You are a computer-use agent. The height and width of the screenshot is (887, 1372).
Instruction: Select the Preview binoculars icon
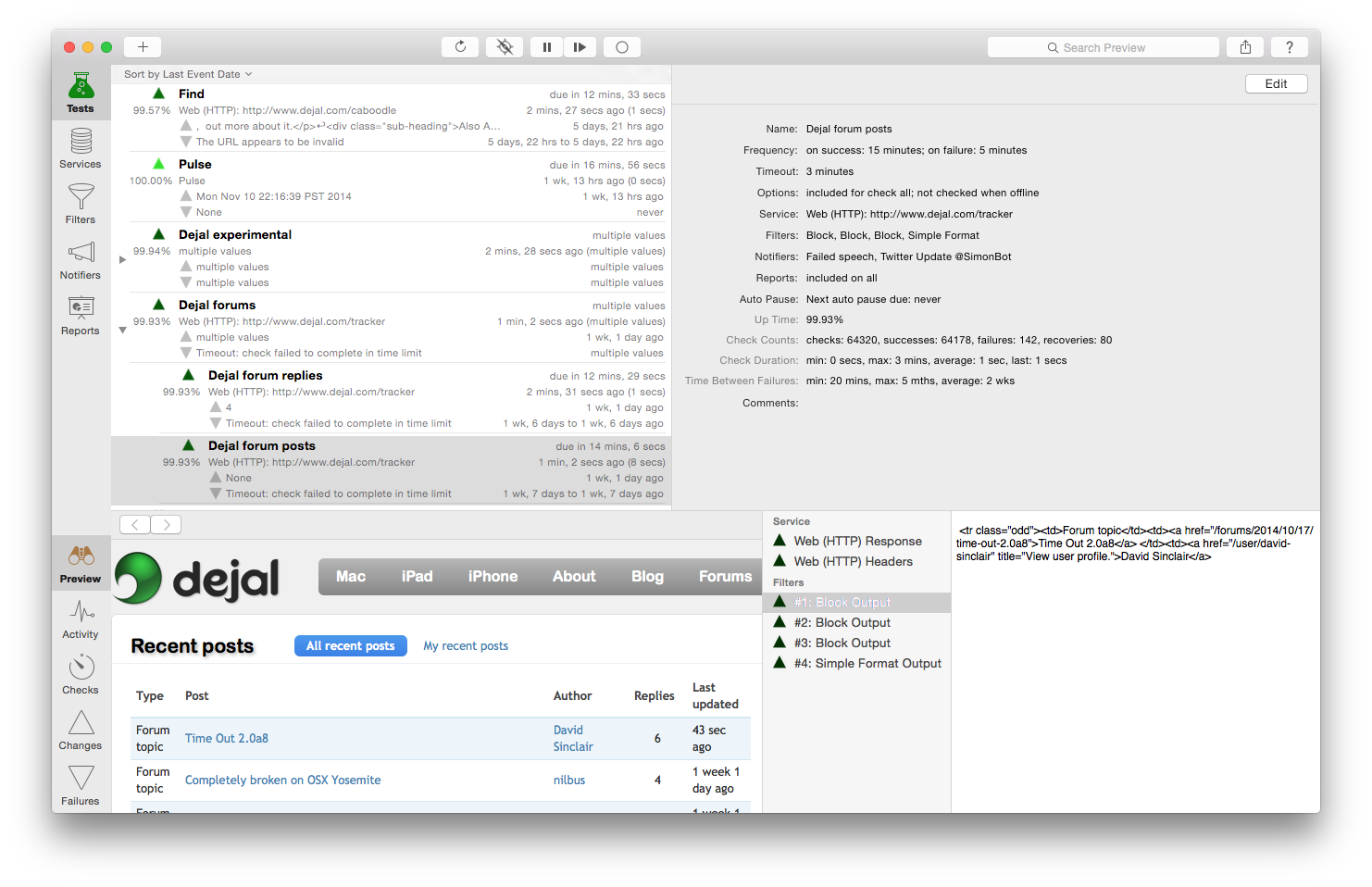tap(81, 564)
